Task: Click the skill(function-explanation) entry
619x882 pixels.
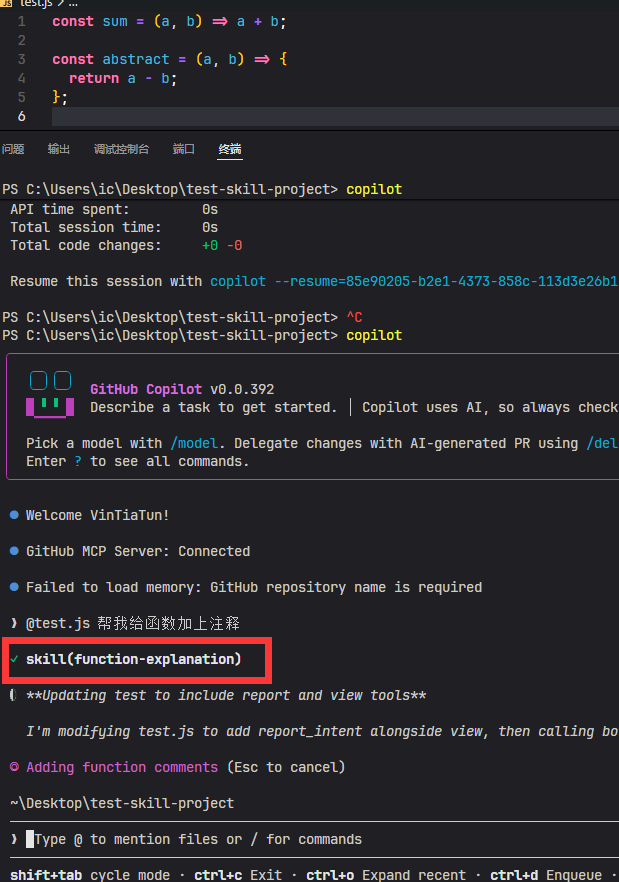Action: [x=133, y=659]
